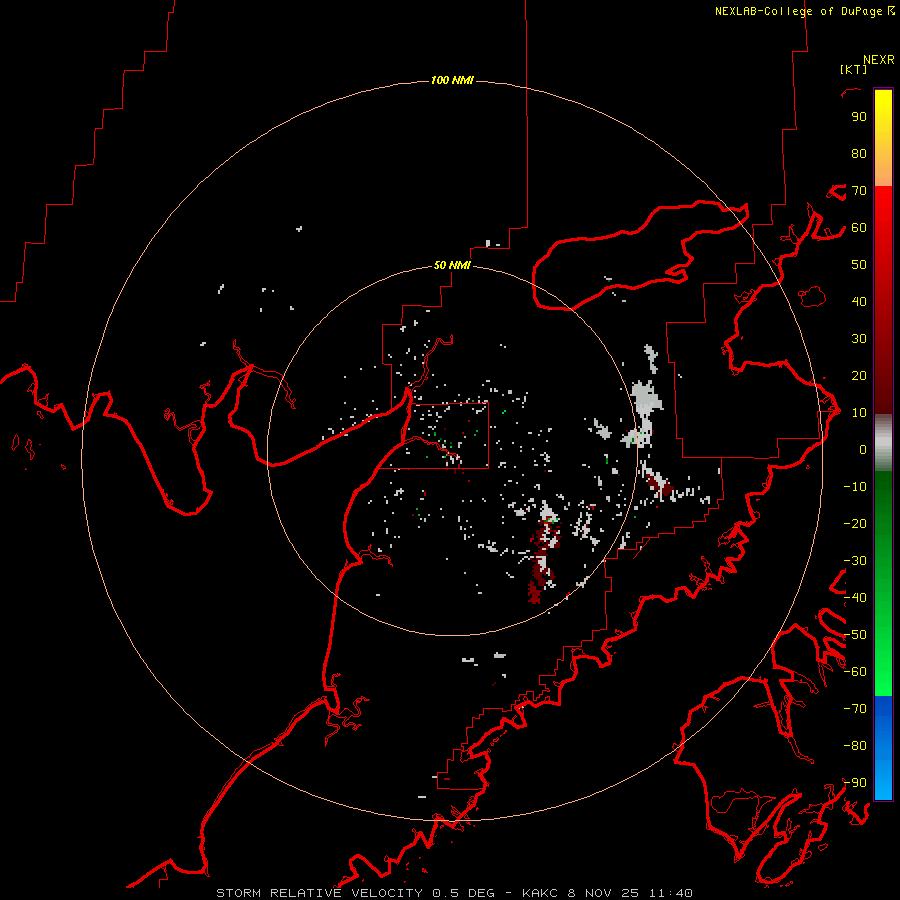Click the 90 value on the velocity scale

[x=859, y=117]
